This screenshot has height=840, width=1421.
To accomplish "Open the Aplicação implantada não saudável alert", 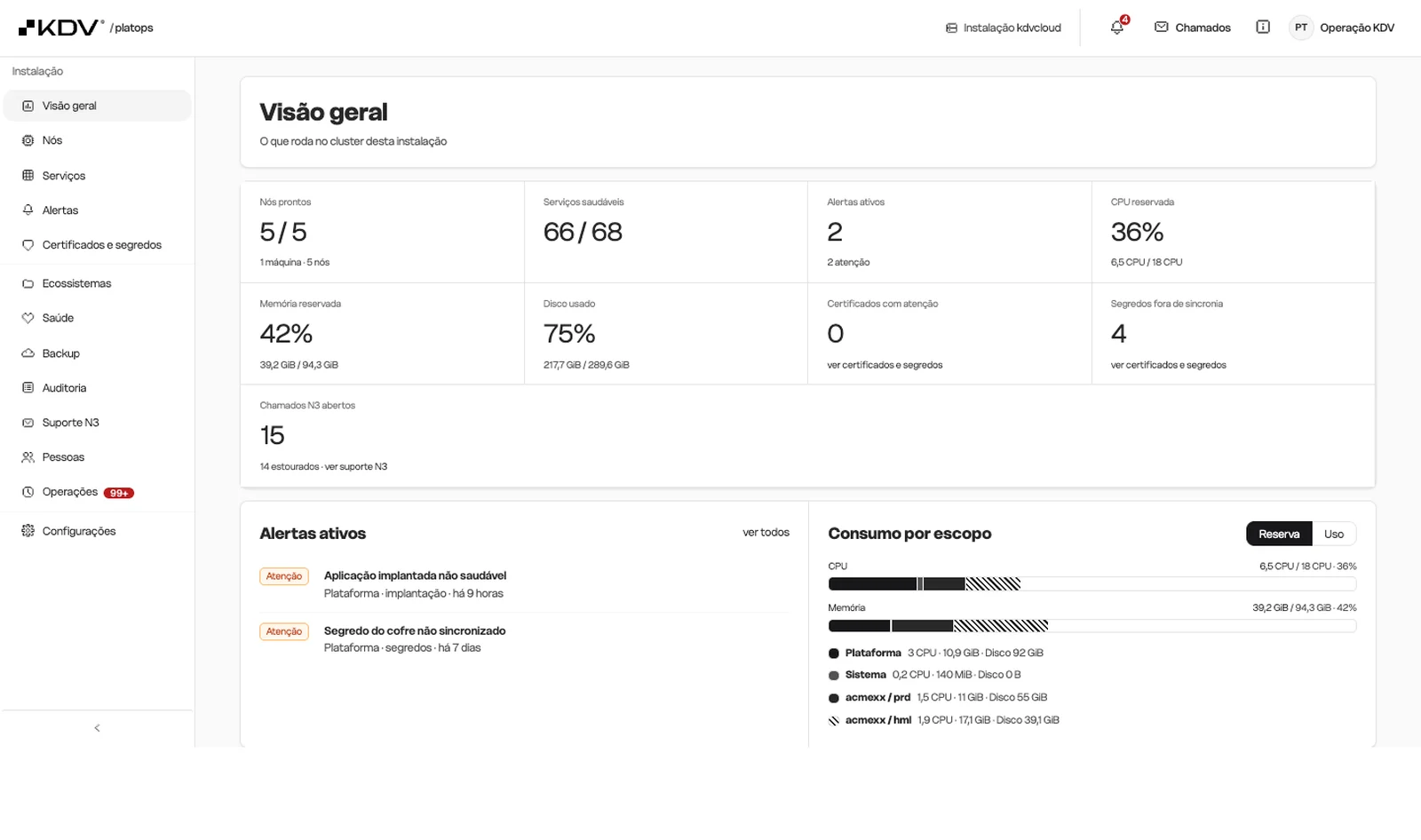I will click(x=524, y=584).
